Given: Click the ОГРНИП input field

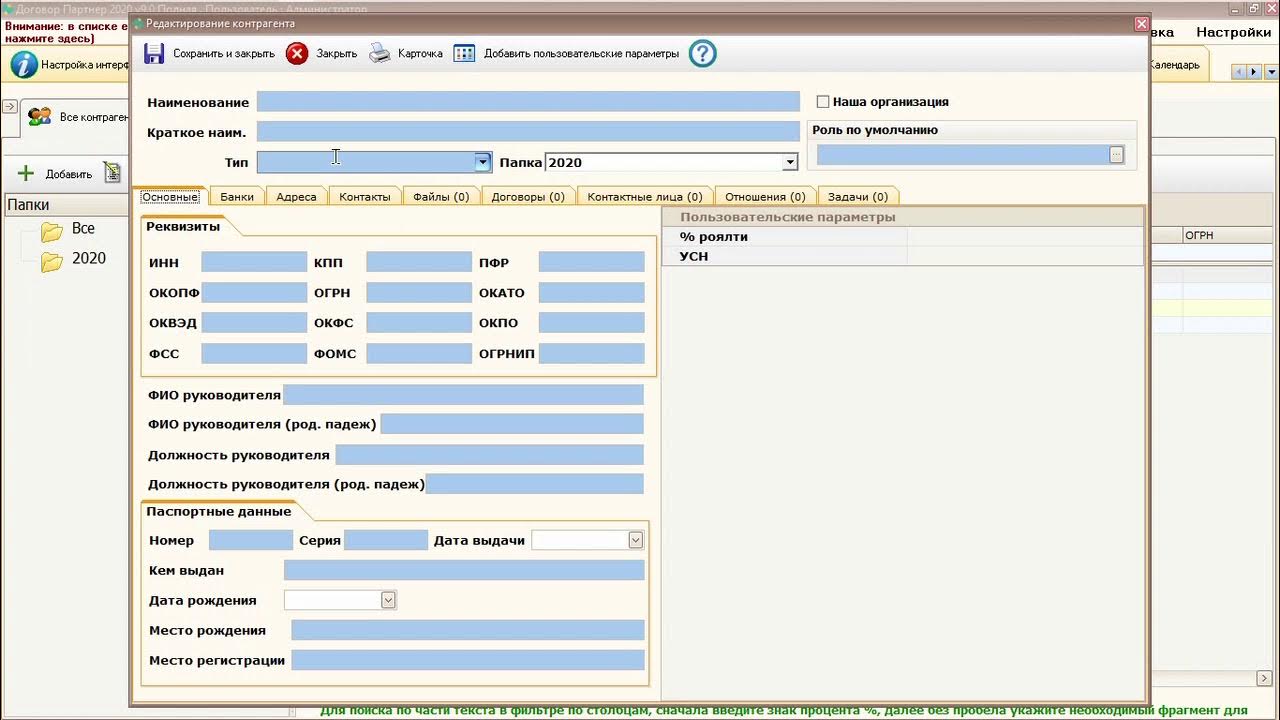Looking at the screenshot, I should point(591,353).
